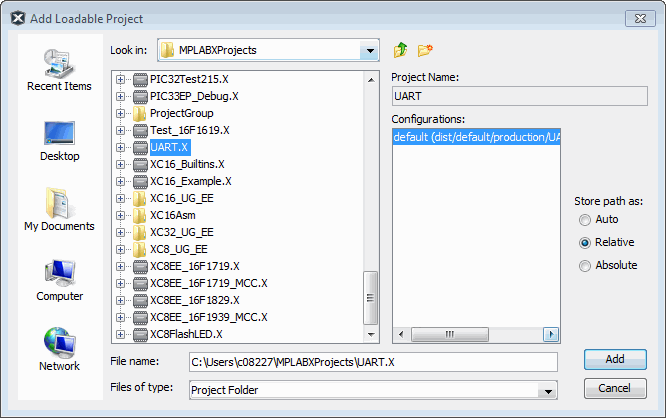
Task: Select XC16_Builtins.X project name
Action: 187,164
